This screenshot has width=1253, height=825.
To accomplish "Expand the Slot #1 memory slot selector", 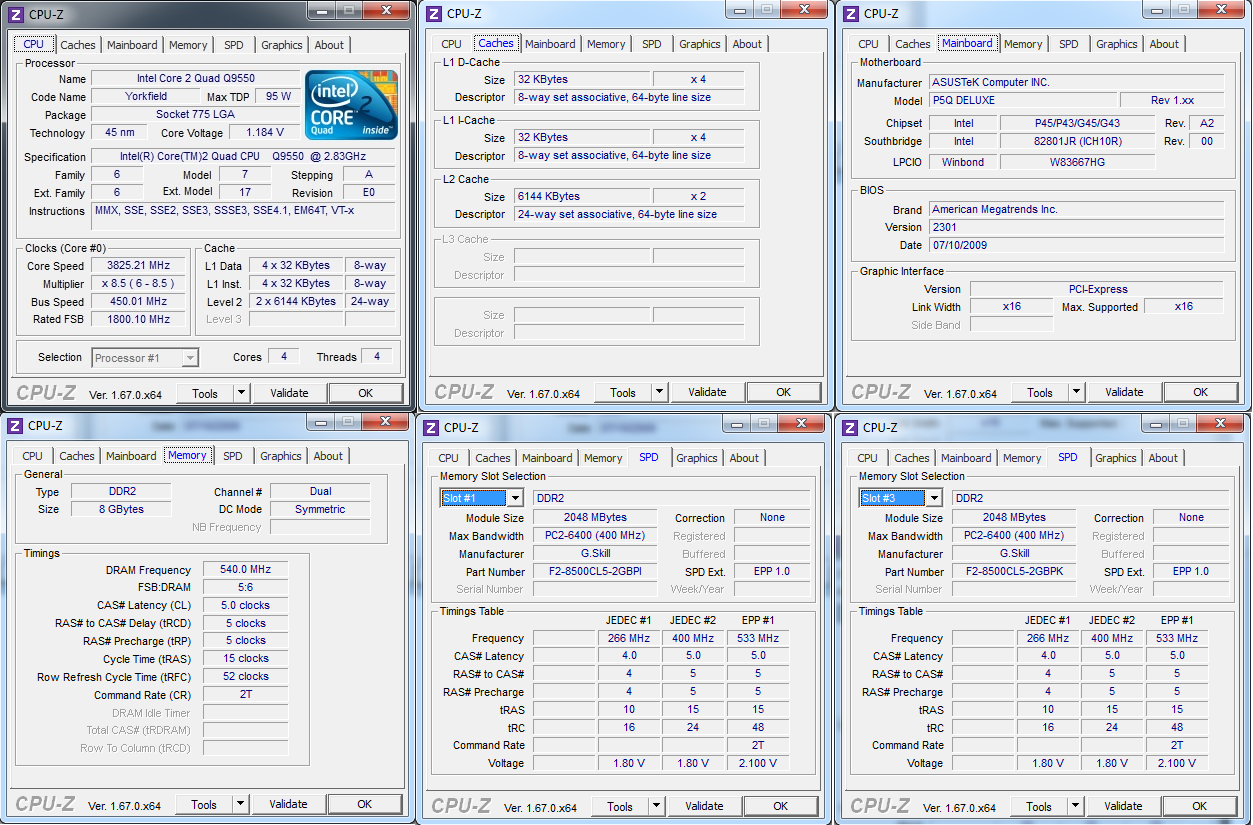I will (514, 498).
